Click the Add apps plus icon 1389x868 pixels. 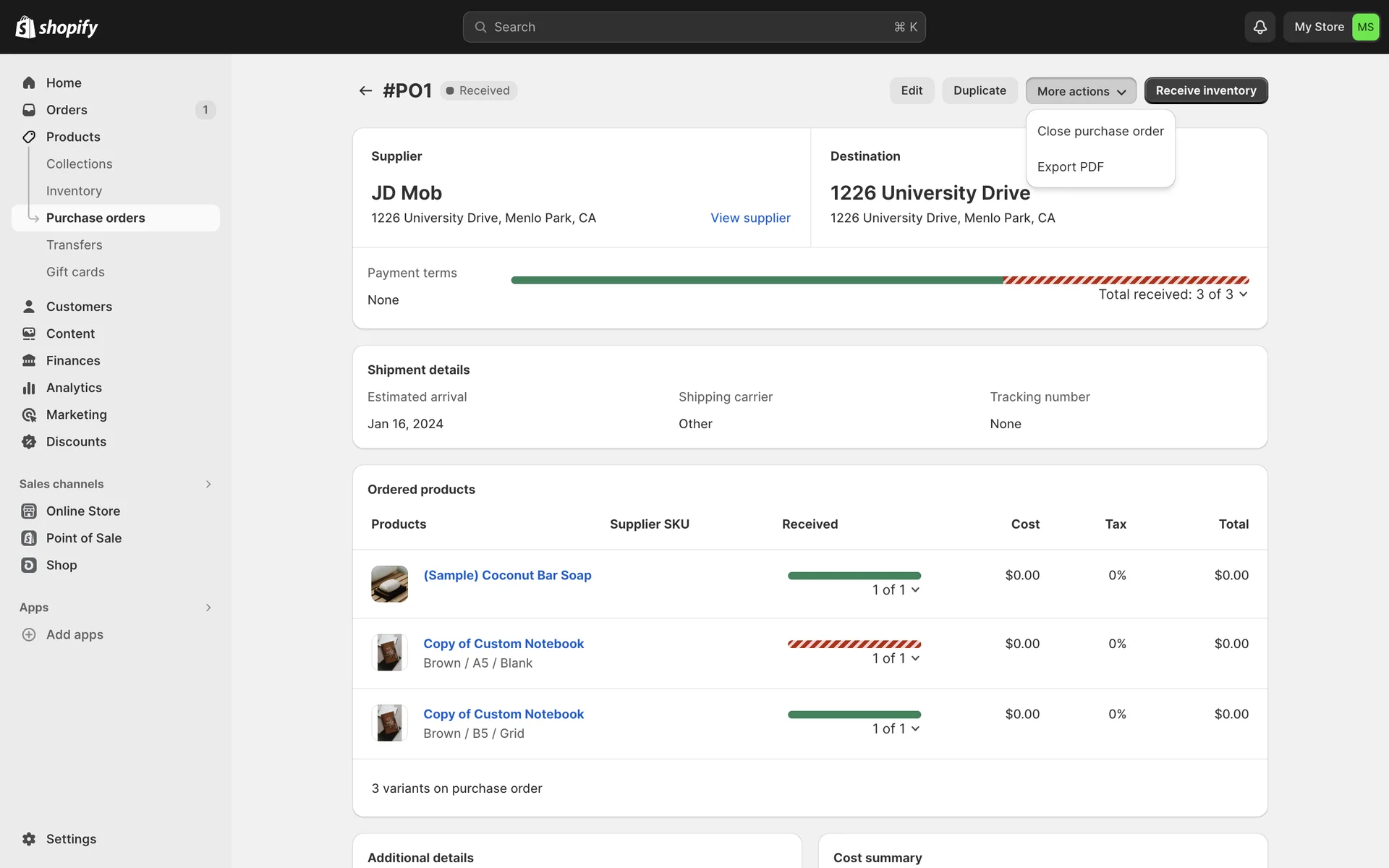click(x=29, y=634)
